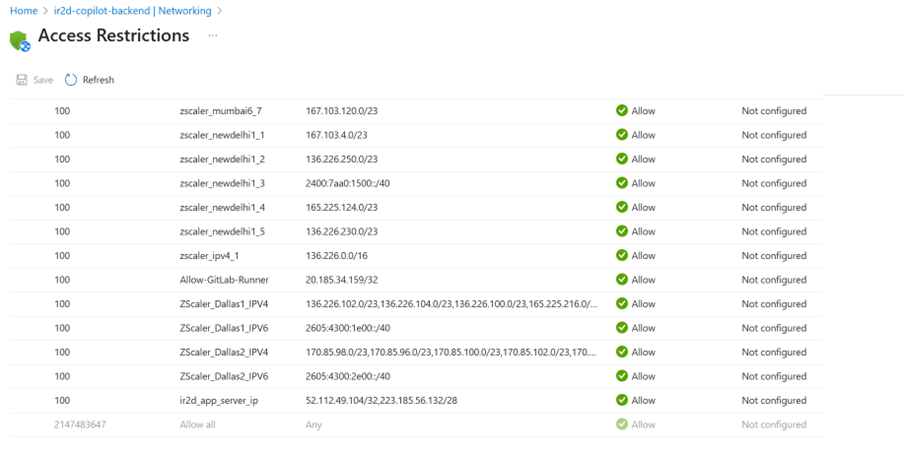Select the zscaler_newdelhi1_5 rule name

[222, 232]
